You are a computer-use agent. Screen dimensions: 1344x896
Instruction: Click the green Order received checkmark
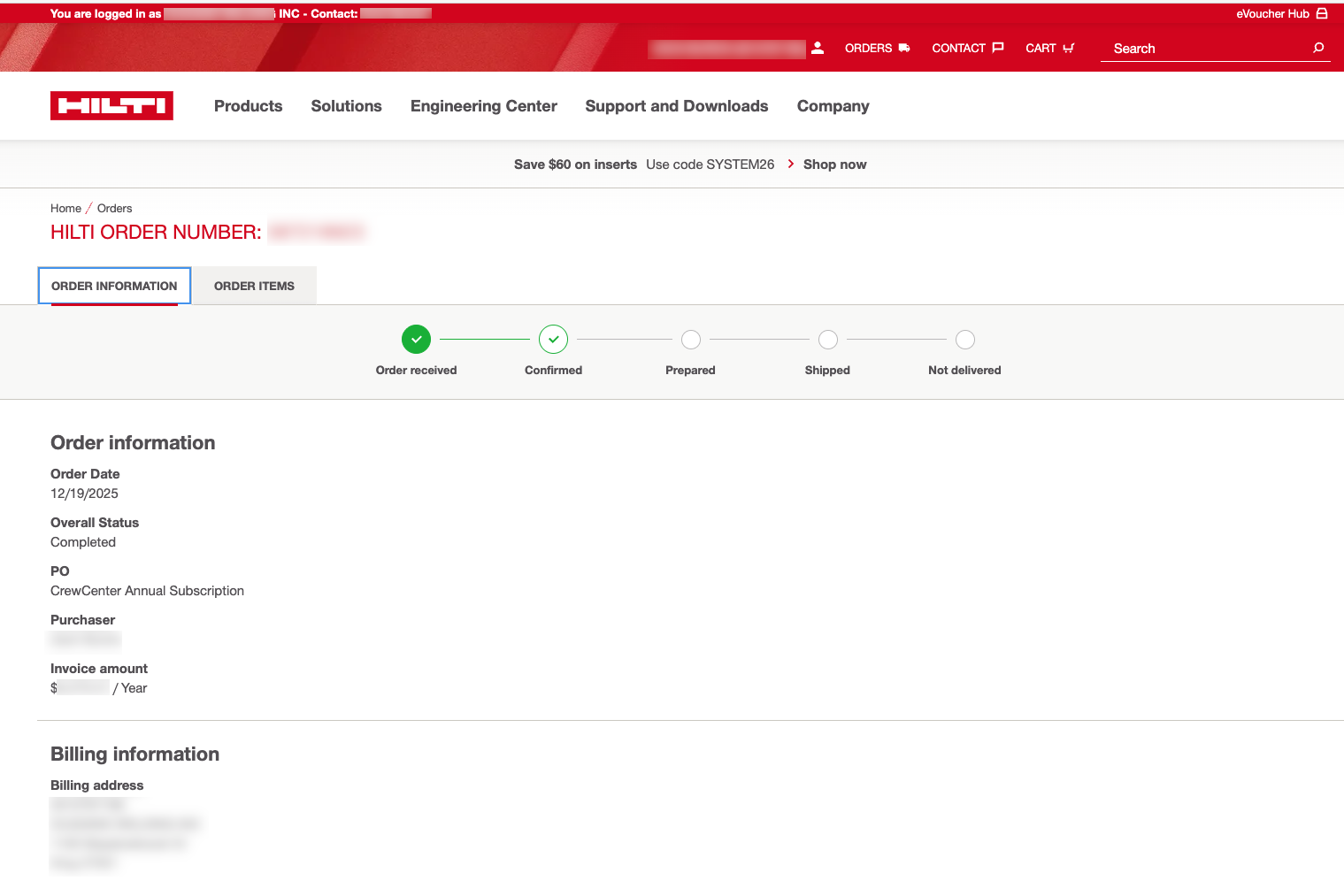coord(416,339)
